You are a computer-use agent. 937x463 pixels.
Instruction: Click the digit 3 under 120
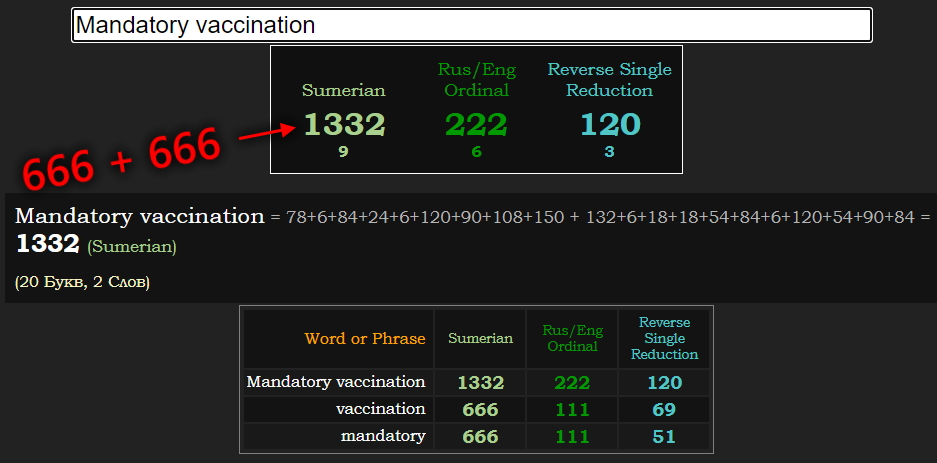(609, 152)
